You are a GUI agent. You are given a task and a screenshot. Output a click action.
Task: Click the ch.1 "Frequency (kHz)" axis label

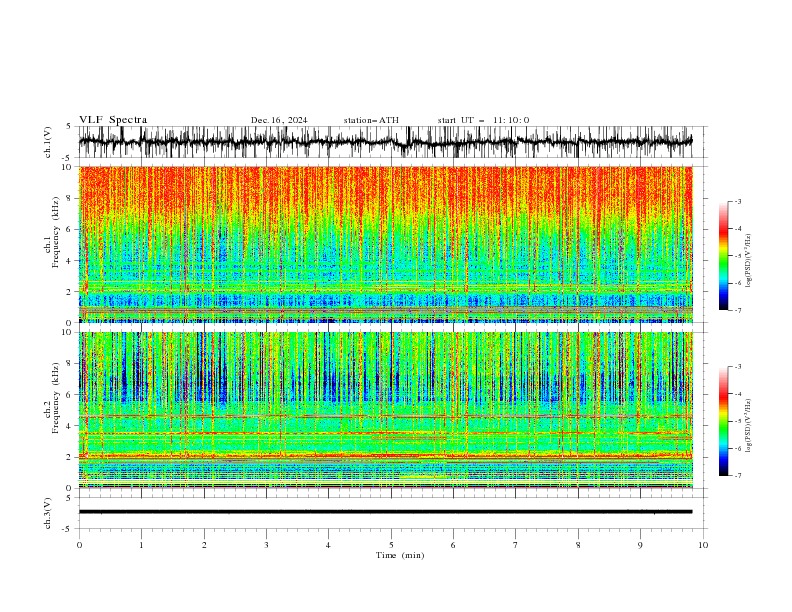tap(56, 232)
